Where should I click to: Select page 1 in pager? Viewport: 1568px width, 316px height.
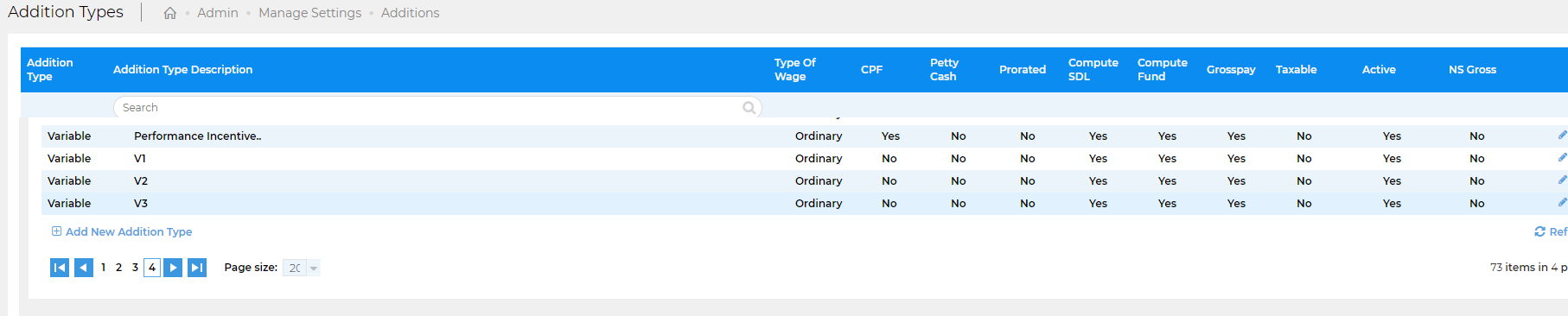[103, 268]
